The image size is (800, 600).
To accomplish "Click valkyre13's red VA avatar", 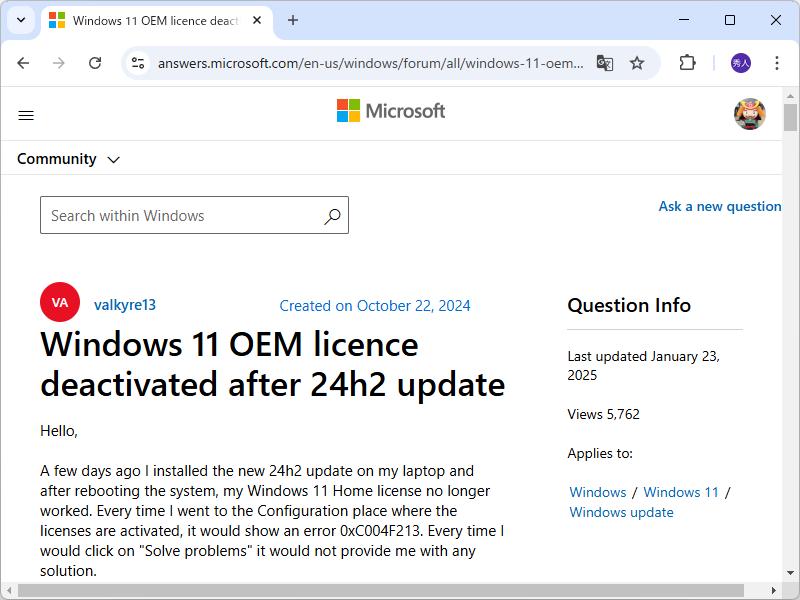I will tap(59, 301).
